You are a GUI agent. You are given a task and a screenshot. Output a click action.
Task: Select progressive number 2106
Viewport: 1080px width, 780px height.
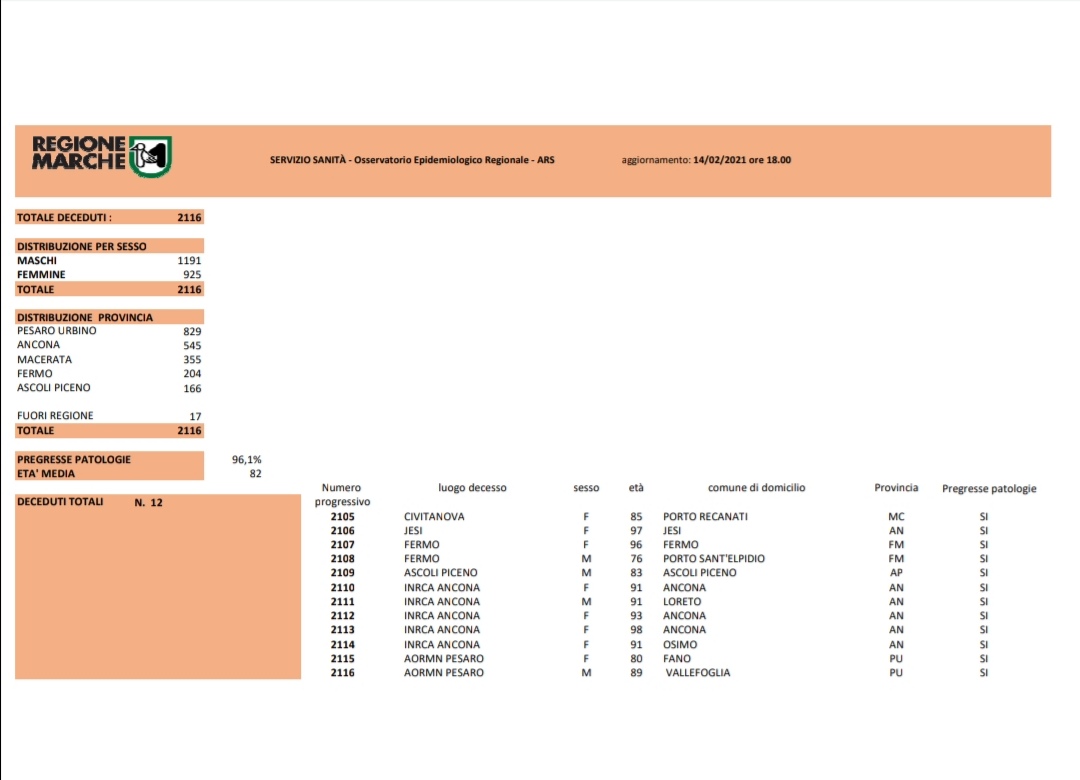coord(342,531)
